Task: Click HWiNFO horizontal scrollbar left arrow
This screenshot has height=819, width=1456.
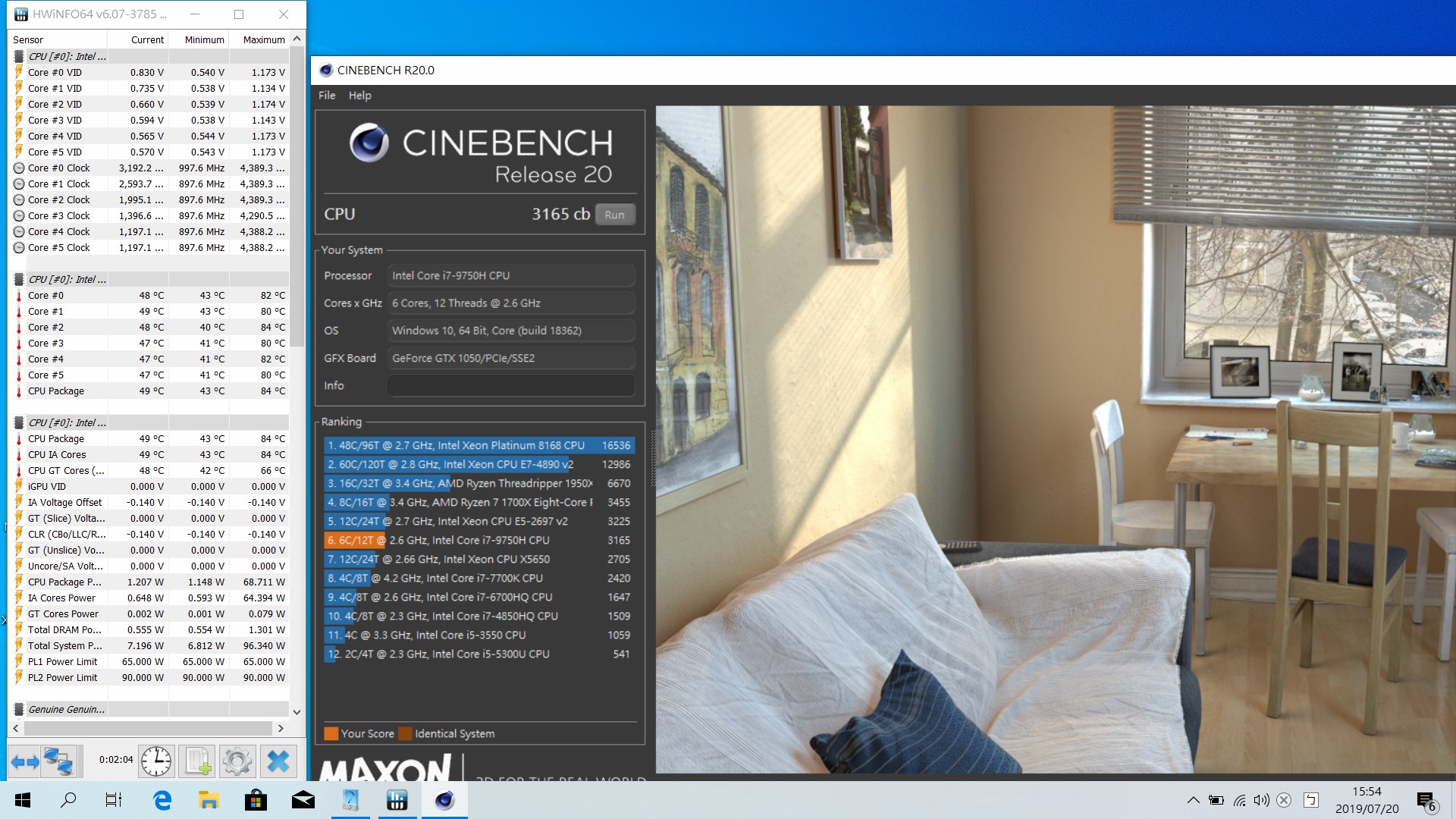Action: tap(16, 728)
